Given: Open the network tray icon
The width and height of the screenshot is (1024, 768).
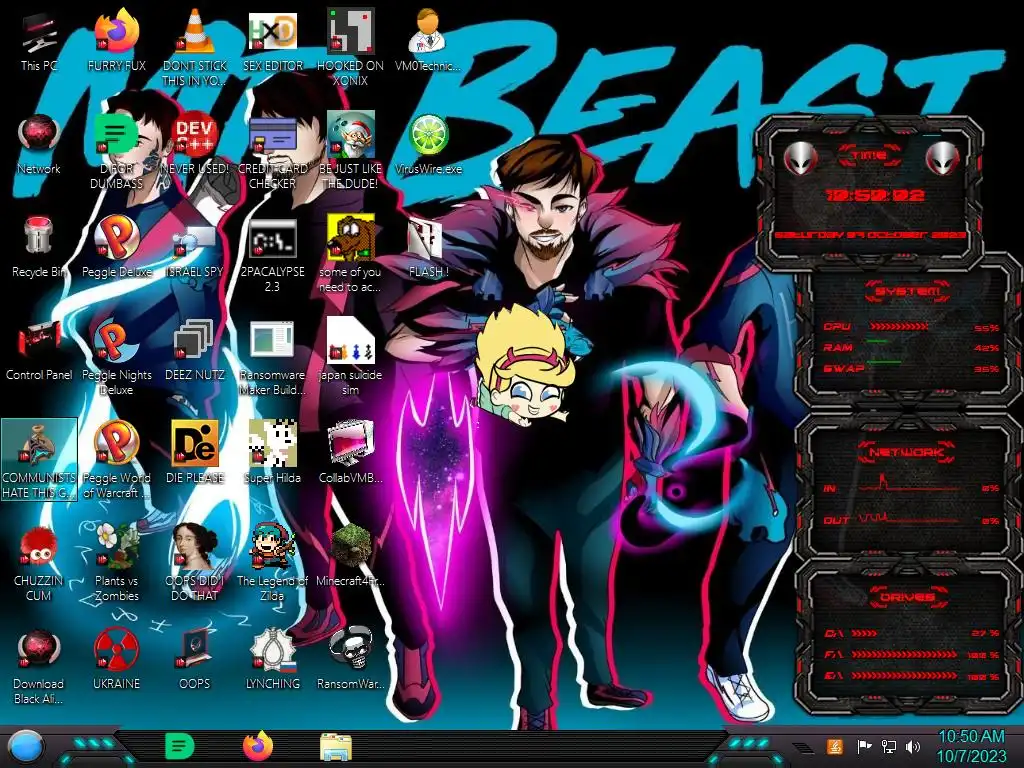Looking at the screenshot, I should [x=889, y=747].
